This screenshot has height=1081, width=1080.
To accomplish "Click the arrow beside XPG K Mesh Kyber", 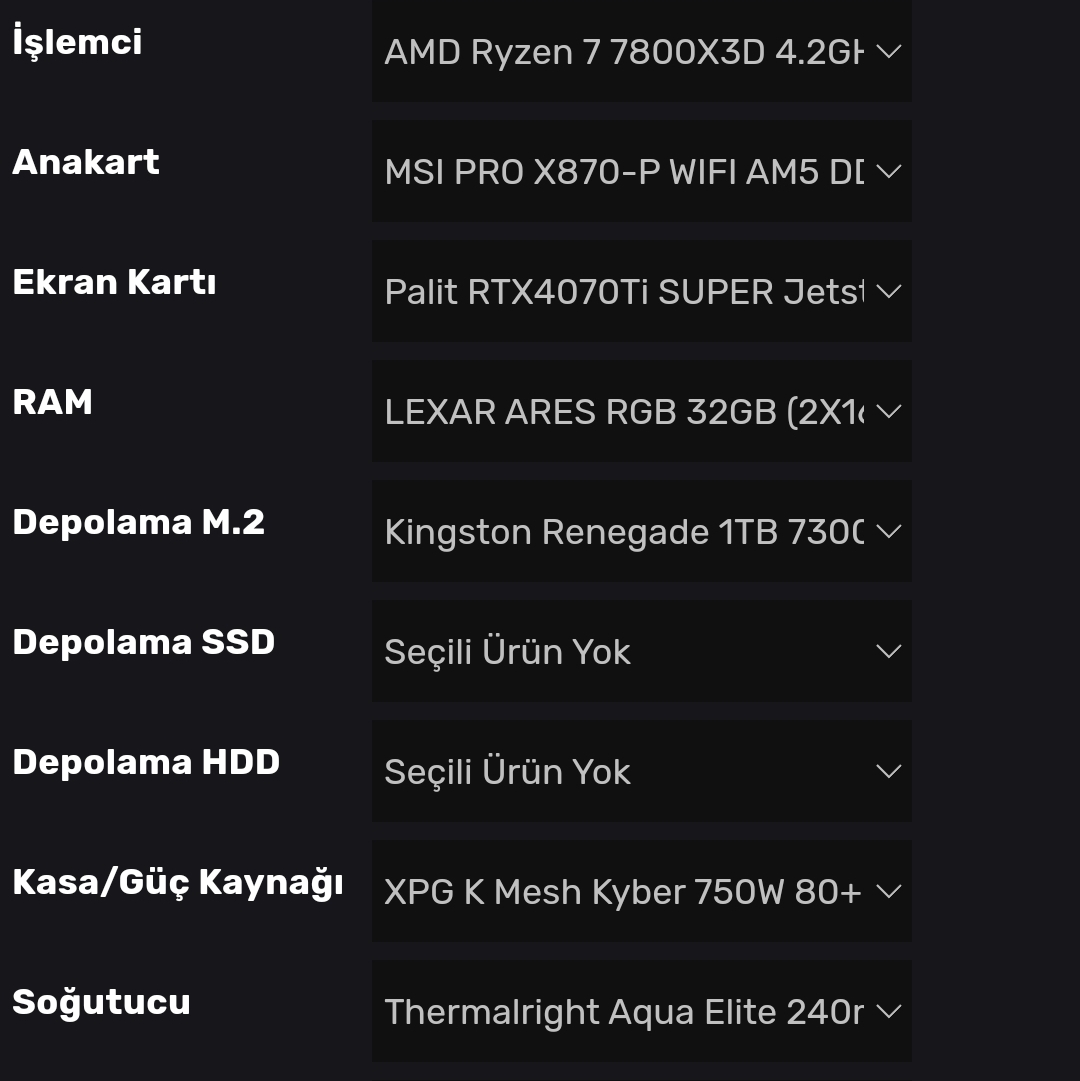I will (x=888, y=891).
